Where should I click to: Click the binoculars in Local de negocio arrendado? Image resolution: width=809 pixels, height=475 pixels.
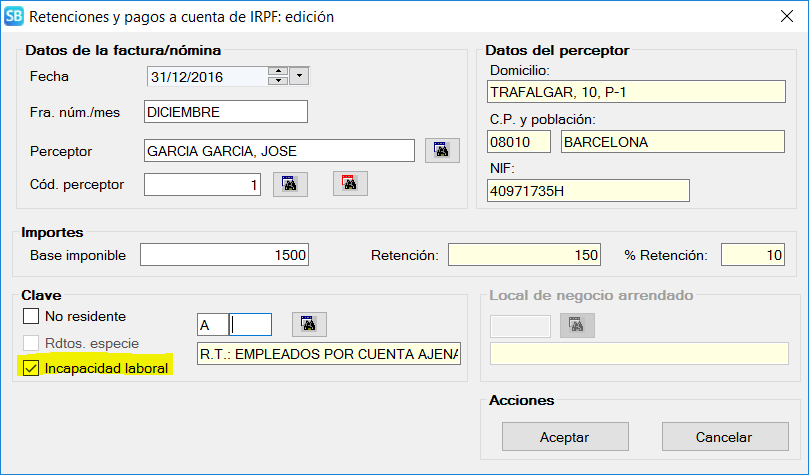coord(576,325)
